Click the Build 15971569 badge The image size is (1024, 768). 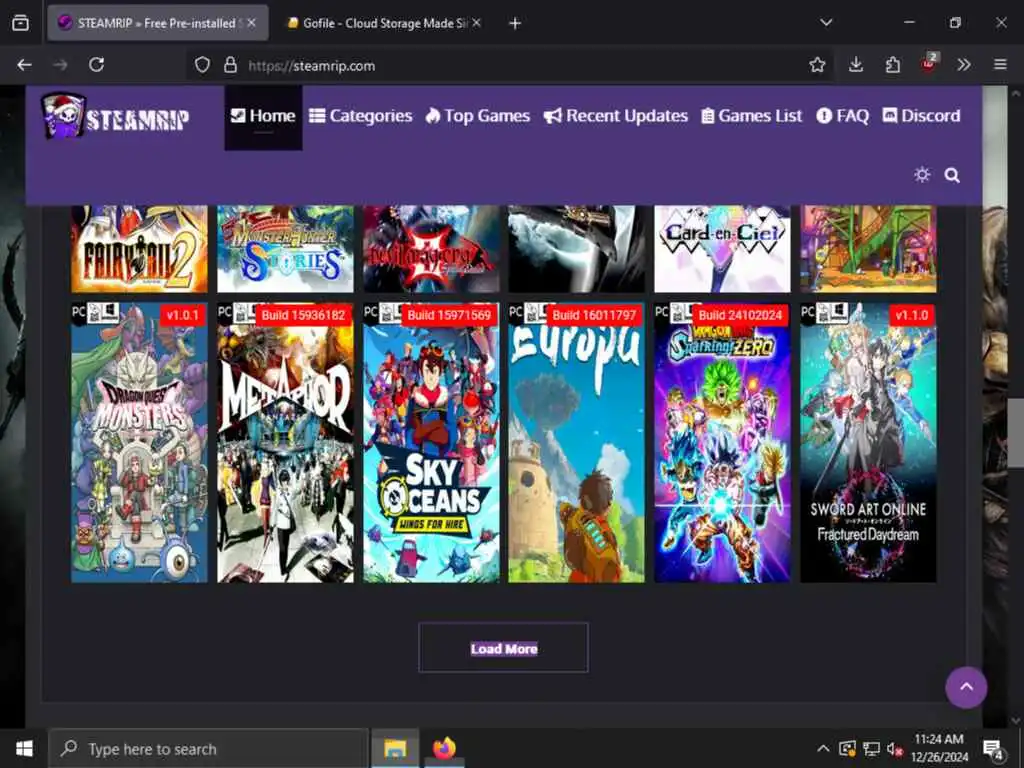pos(449,315)
